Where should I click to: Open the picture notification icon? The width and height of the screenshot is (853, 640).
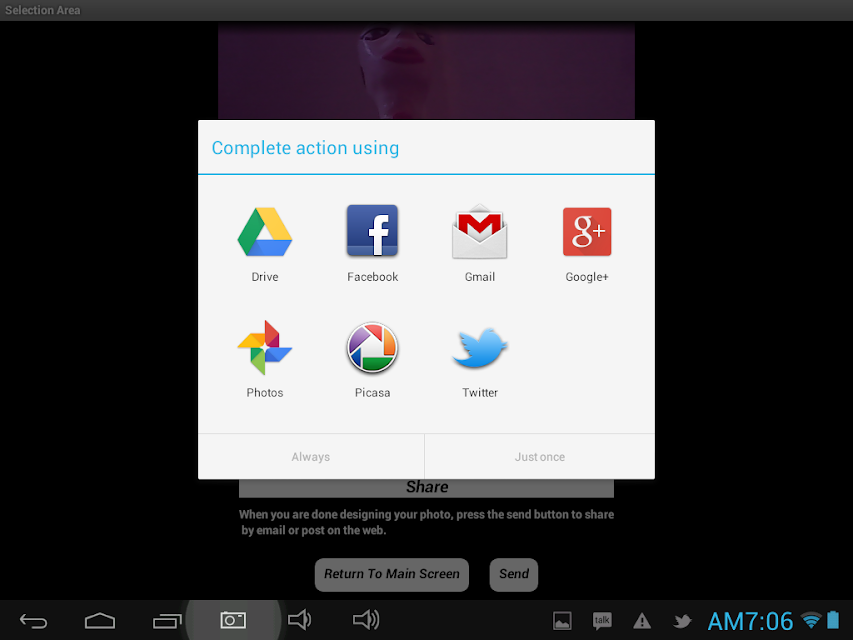562,621
